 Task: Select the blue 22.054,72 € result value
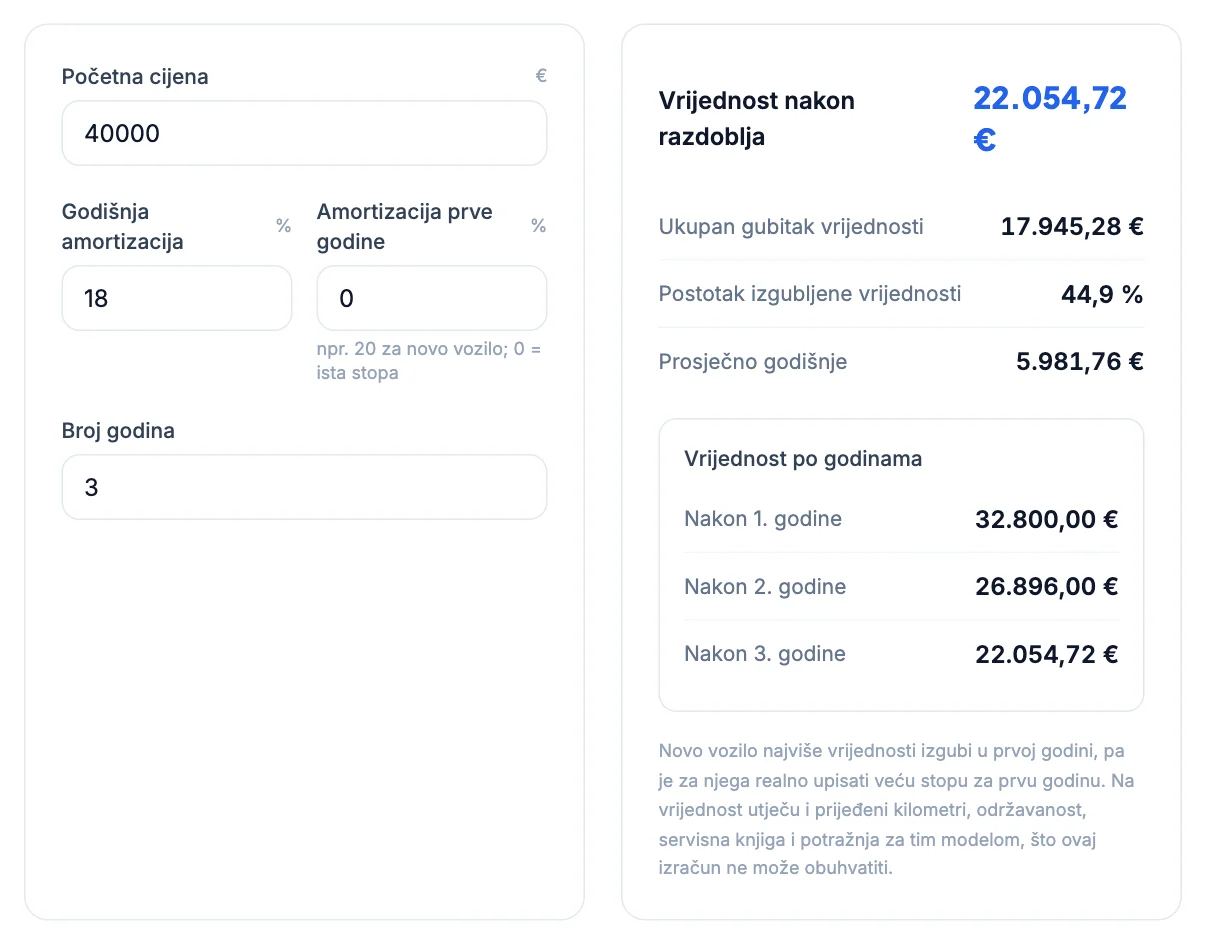[1050, 118]
